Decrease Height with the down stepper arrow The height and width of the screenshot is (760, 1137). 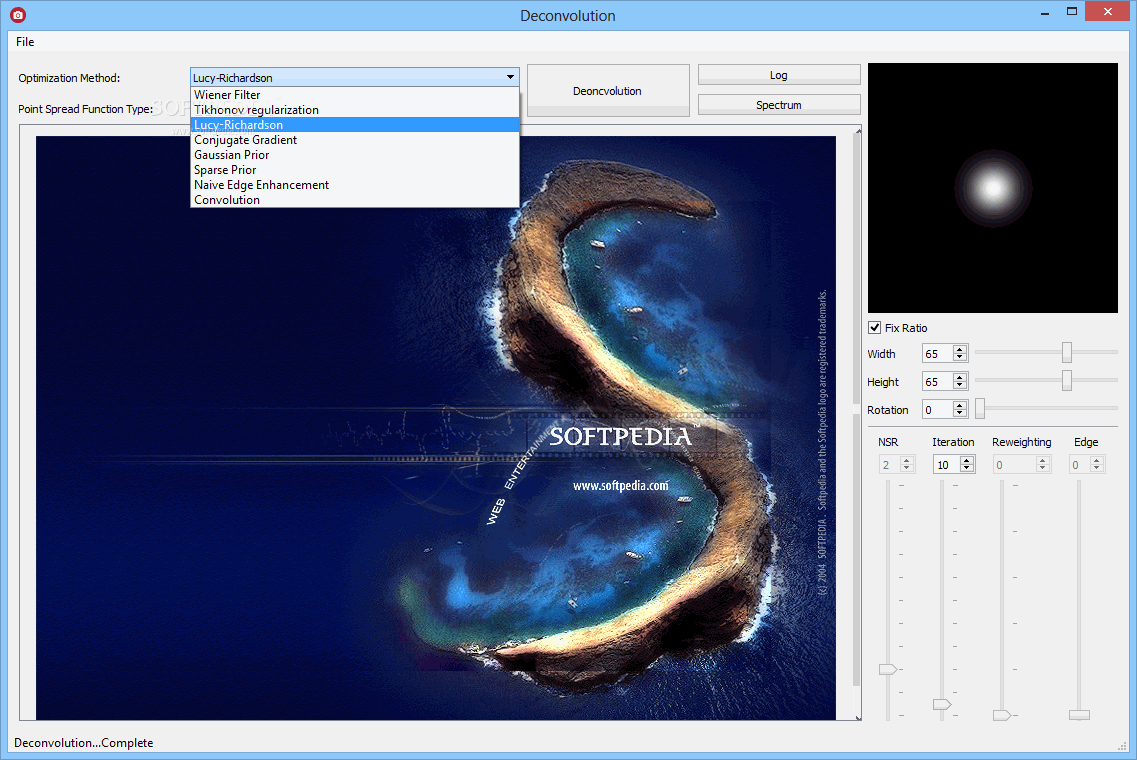pos(960,386)
